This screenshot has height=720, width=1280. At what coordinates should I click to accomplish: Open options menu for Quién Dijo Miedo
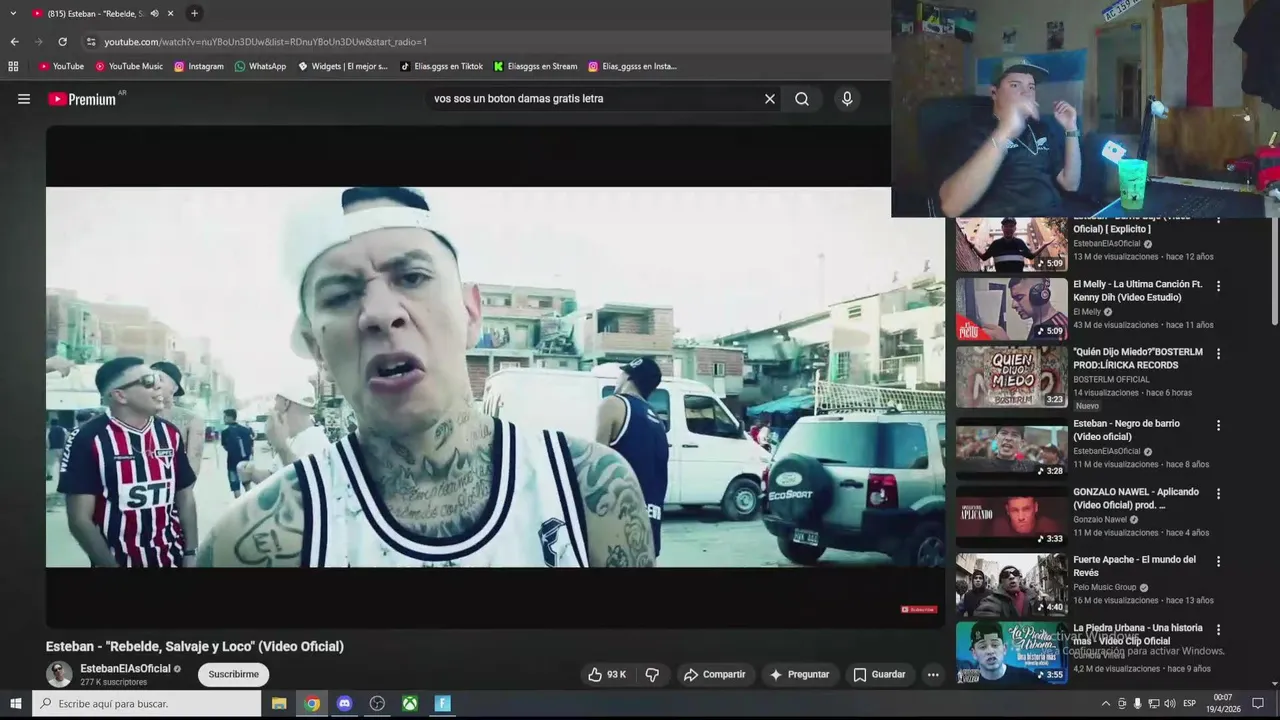point(1218,354)
